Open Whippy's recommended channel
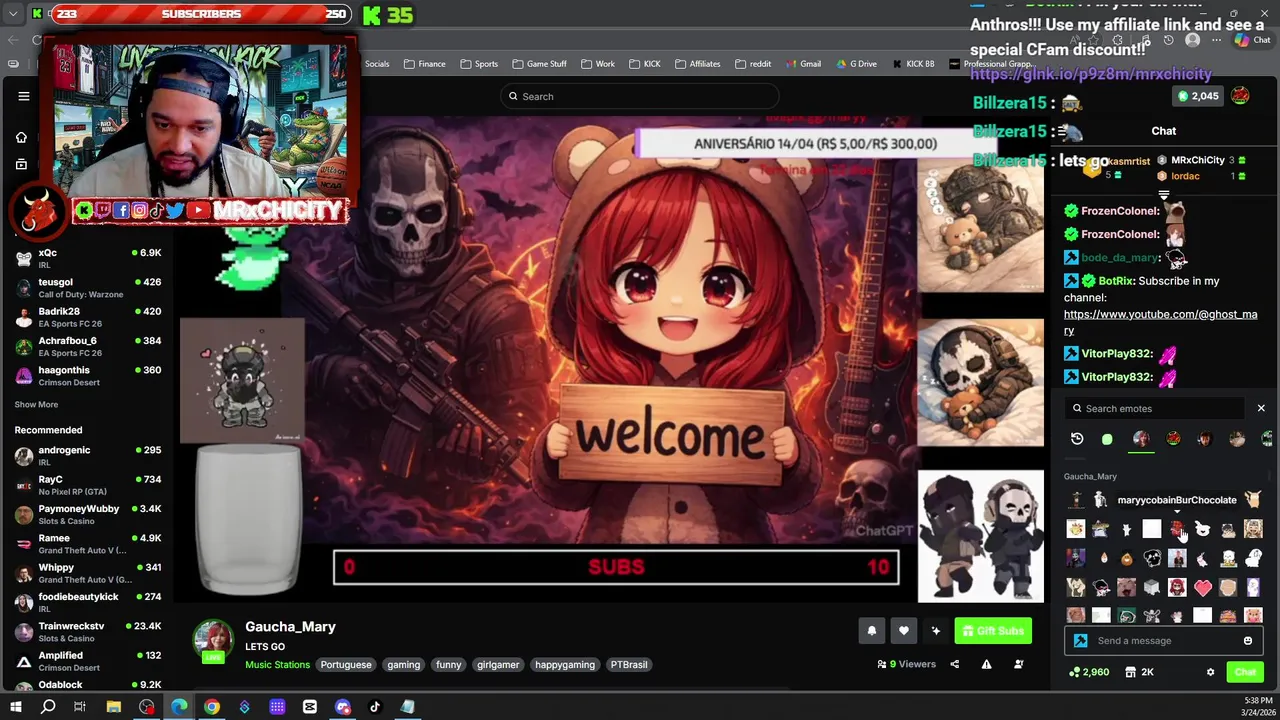This screenshot has height=720, width=1280. click(x=88, y=573)
